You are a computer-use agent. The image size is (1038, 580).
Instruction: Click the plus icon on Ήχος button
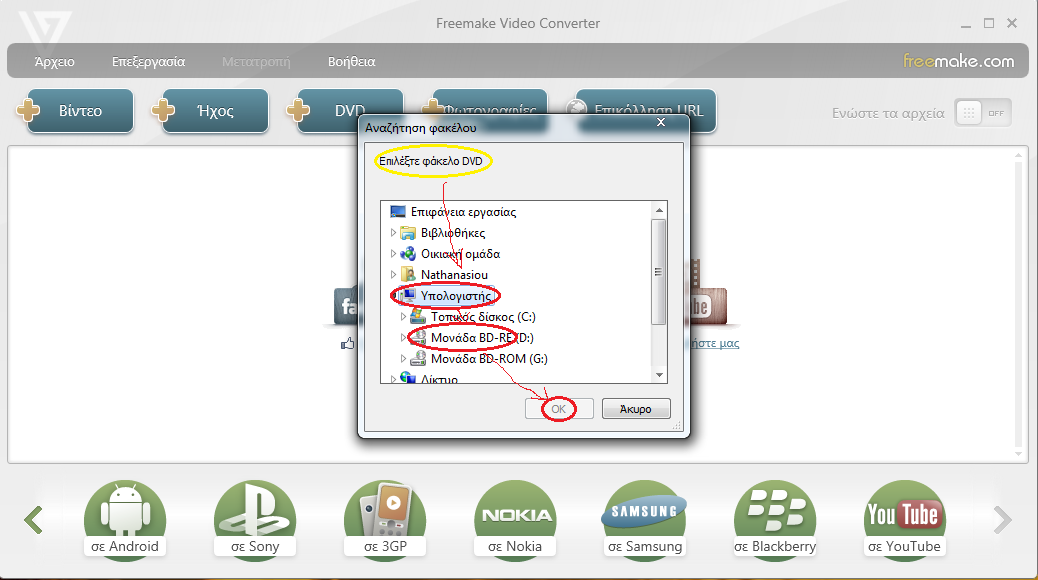coord(163,110)
